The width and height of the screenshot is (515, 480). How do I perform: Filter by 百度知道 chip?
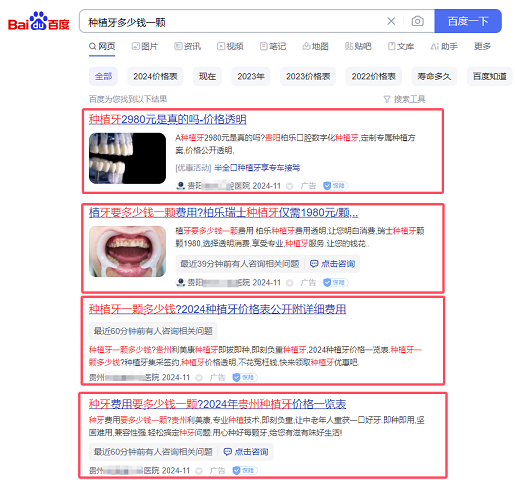point(489,76)
